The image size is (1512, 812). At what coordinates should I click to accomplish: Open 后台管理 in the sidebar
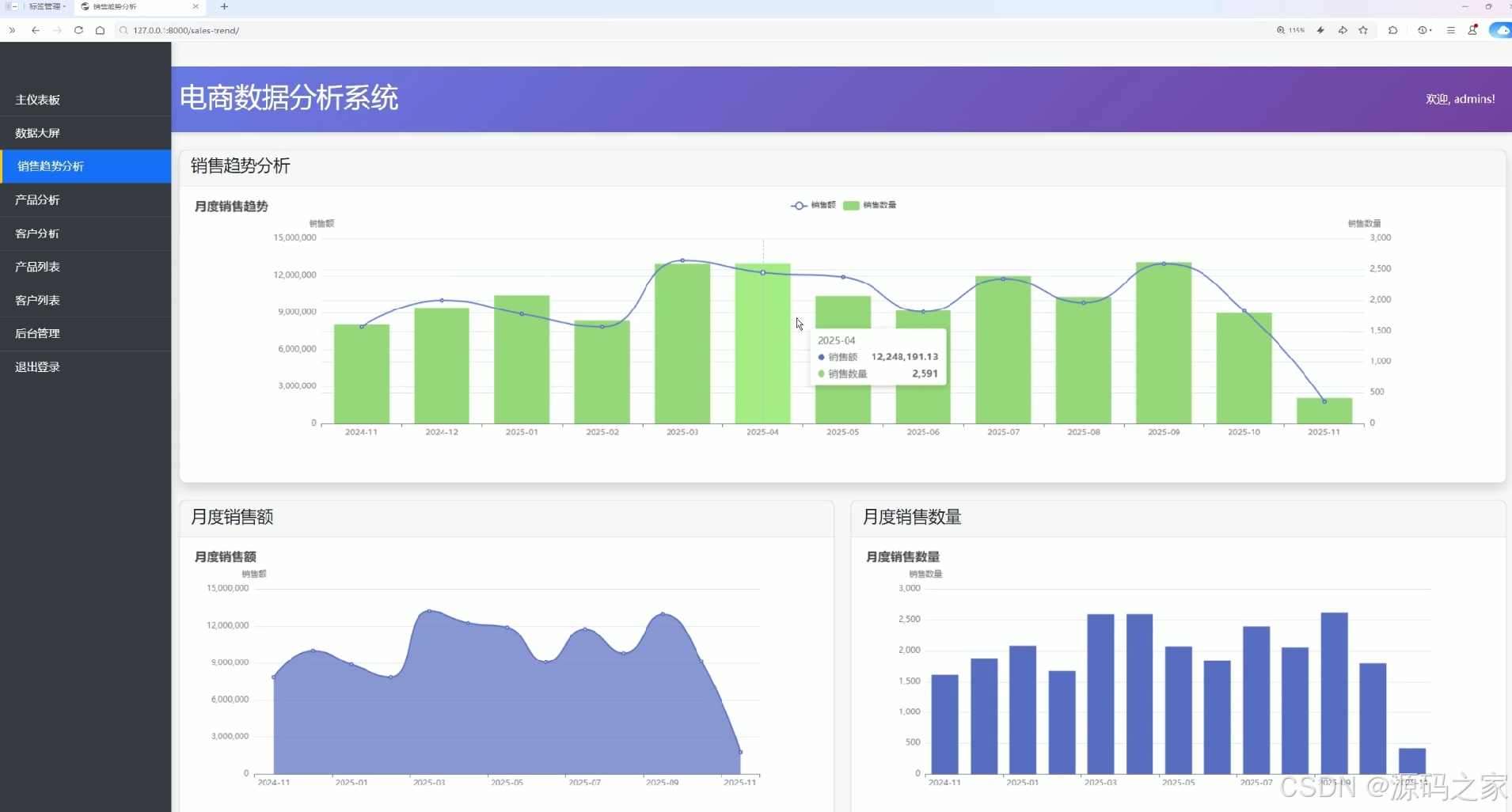(85, 333)
